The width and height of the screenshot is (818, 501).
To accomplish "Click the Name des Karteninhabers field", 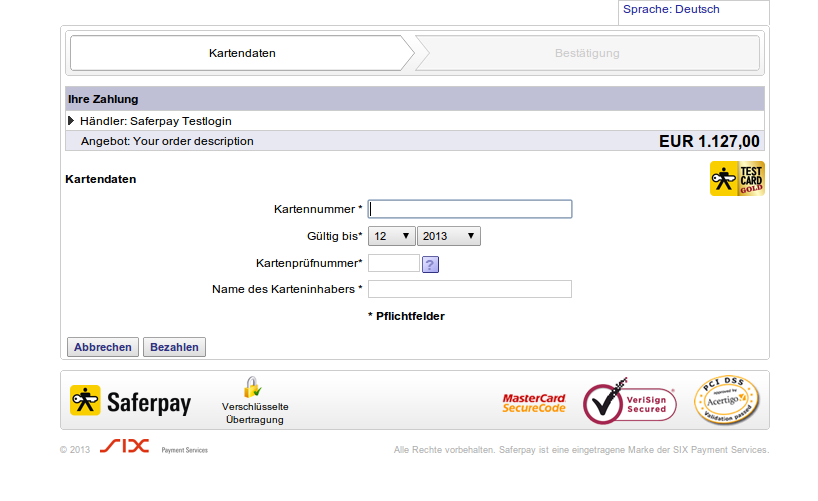I will [x=470, y=289].
